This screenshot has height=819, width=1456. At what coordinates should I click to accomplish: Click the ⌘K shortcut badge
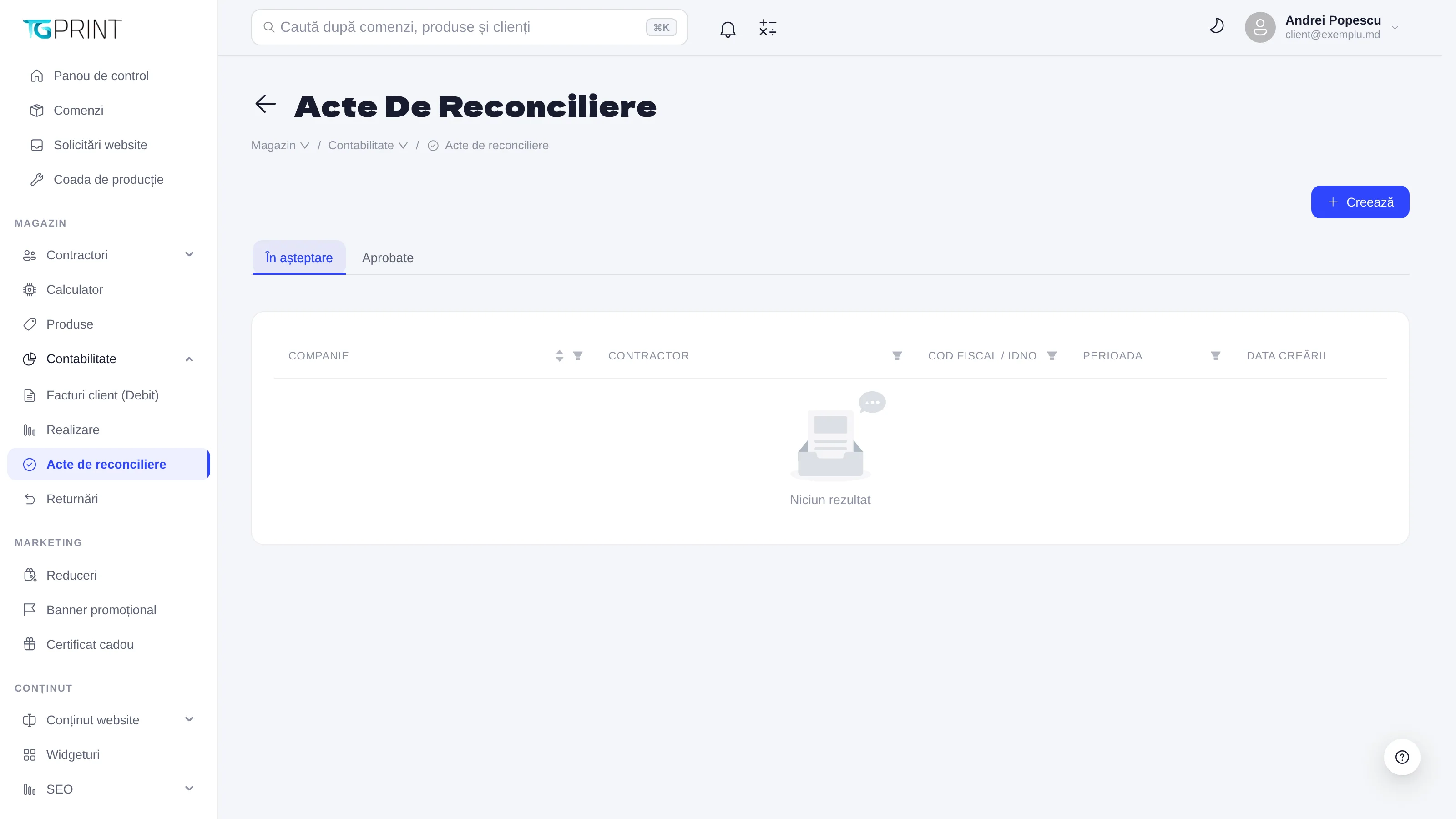click(661, 27)
